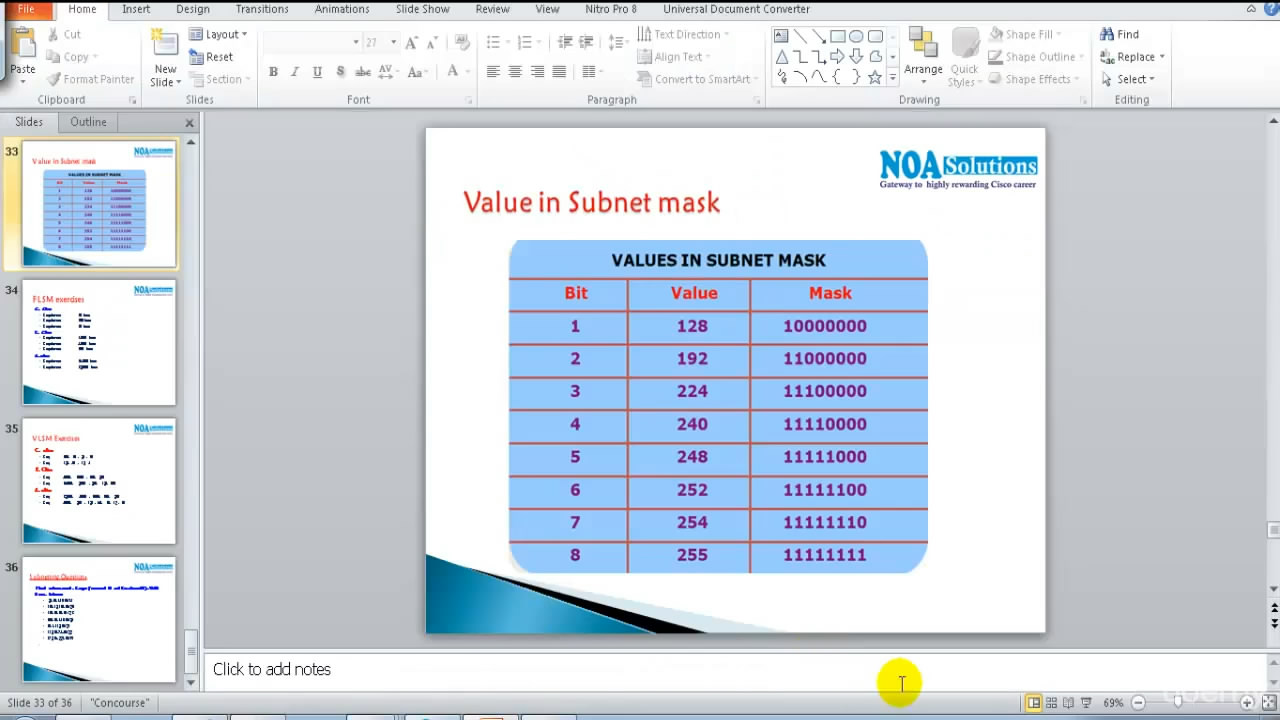Underline the selected text
Screen dimensions: 1280x720
[317, 72]
